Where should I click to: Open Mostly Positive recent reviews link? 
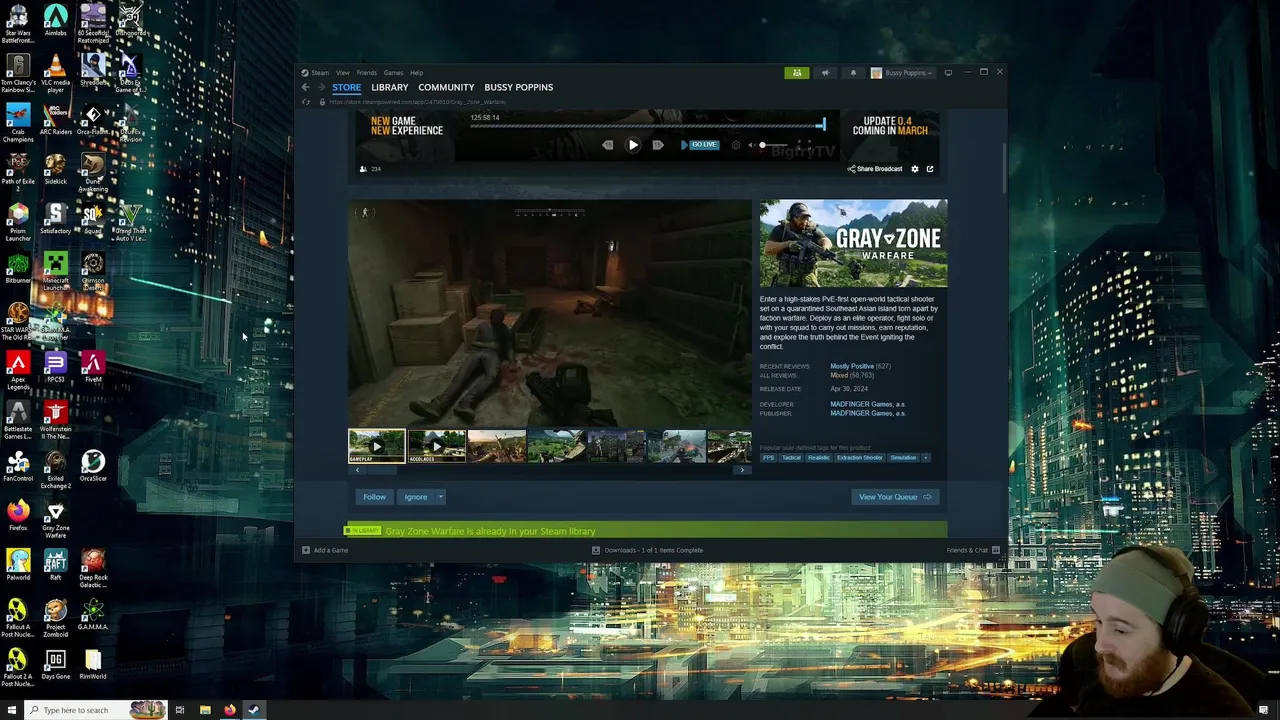pos(852,366)
